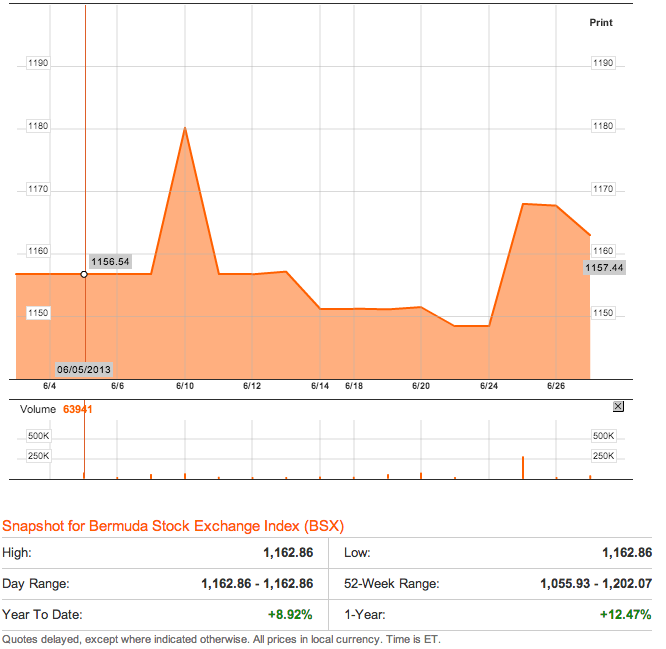Image resolution: width=666 pixels, height=649 pixels.
Task: Click the 1-Year +12.47% value
Action: (x=627, y=614)
